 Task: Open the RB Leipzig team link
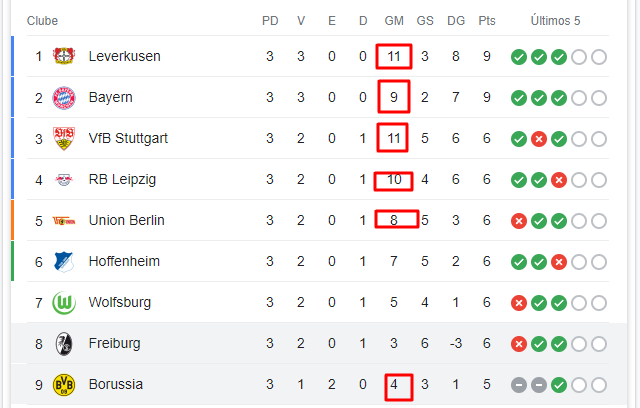click(x=122, y=180)
